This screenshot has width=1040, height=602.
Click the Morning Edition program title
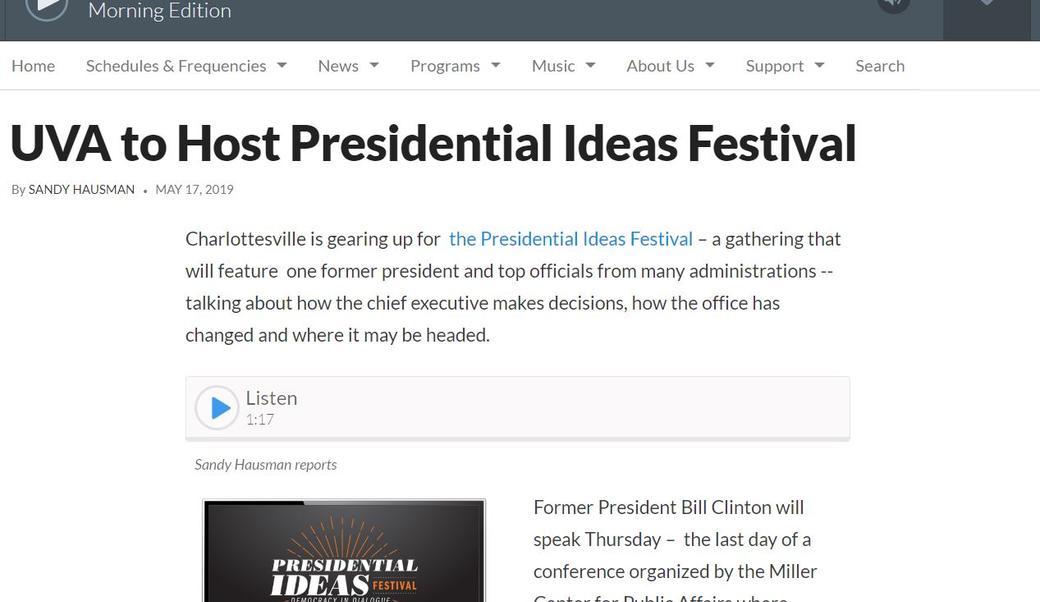[160, 11]
